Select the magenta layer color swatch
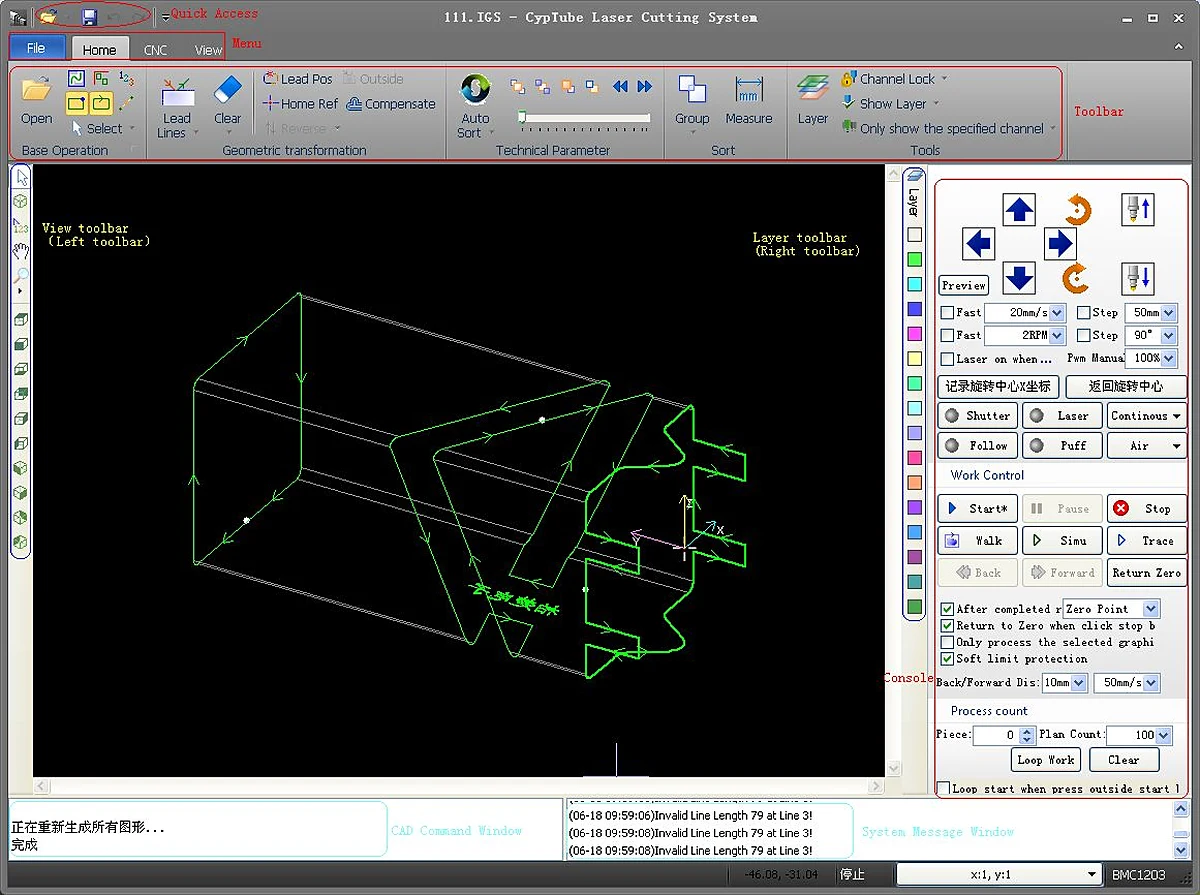1200x895 pixels. [x=914, y=334]
